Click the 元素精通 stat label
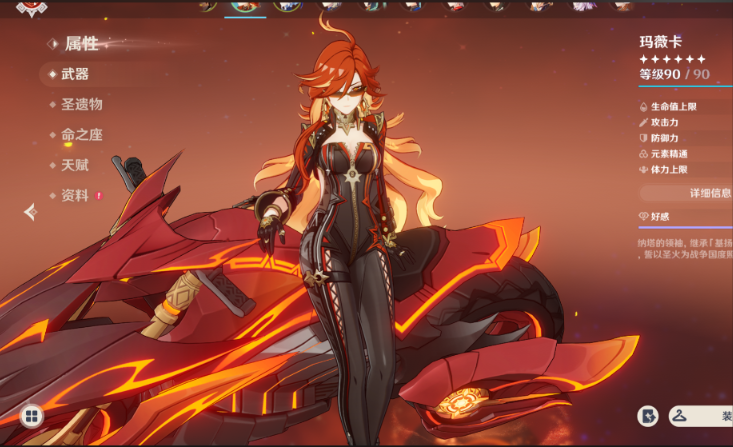The height and width of the screenshot is (447, 733). coord(669,154)
